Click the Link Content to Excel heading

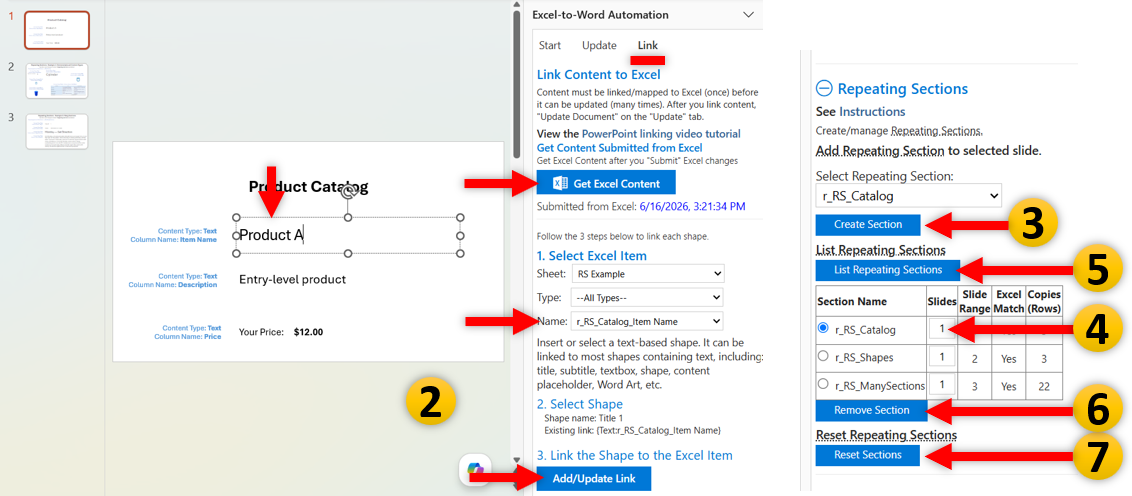click(598, 74)
